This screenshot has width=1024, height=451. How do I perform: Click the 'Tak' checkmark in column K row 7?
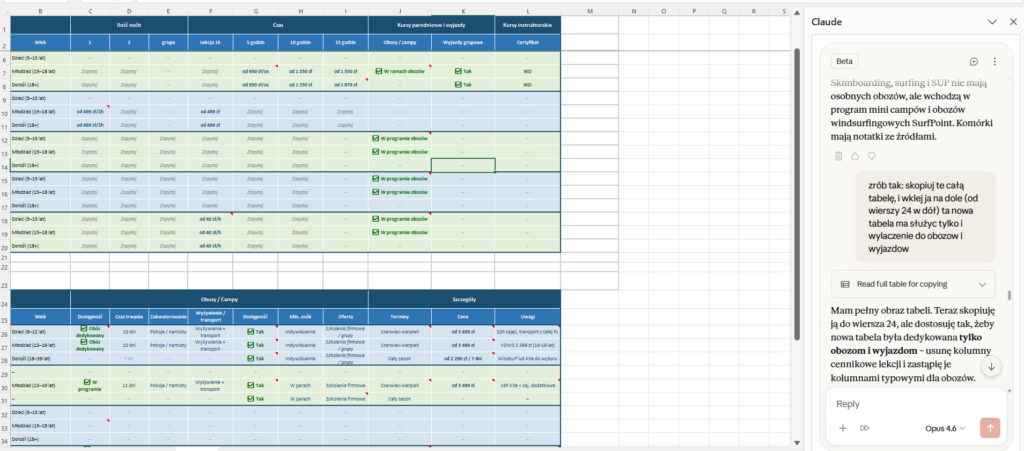click(462, 72)
